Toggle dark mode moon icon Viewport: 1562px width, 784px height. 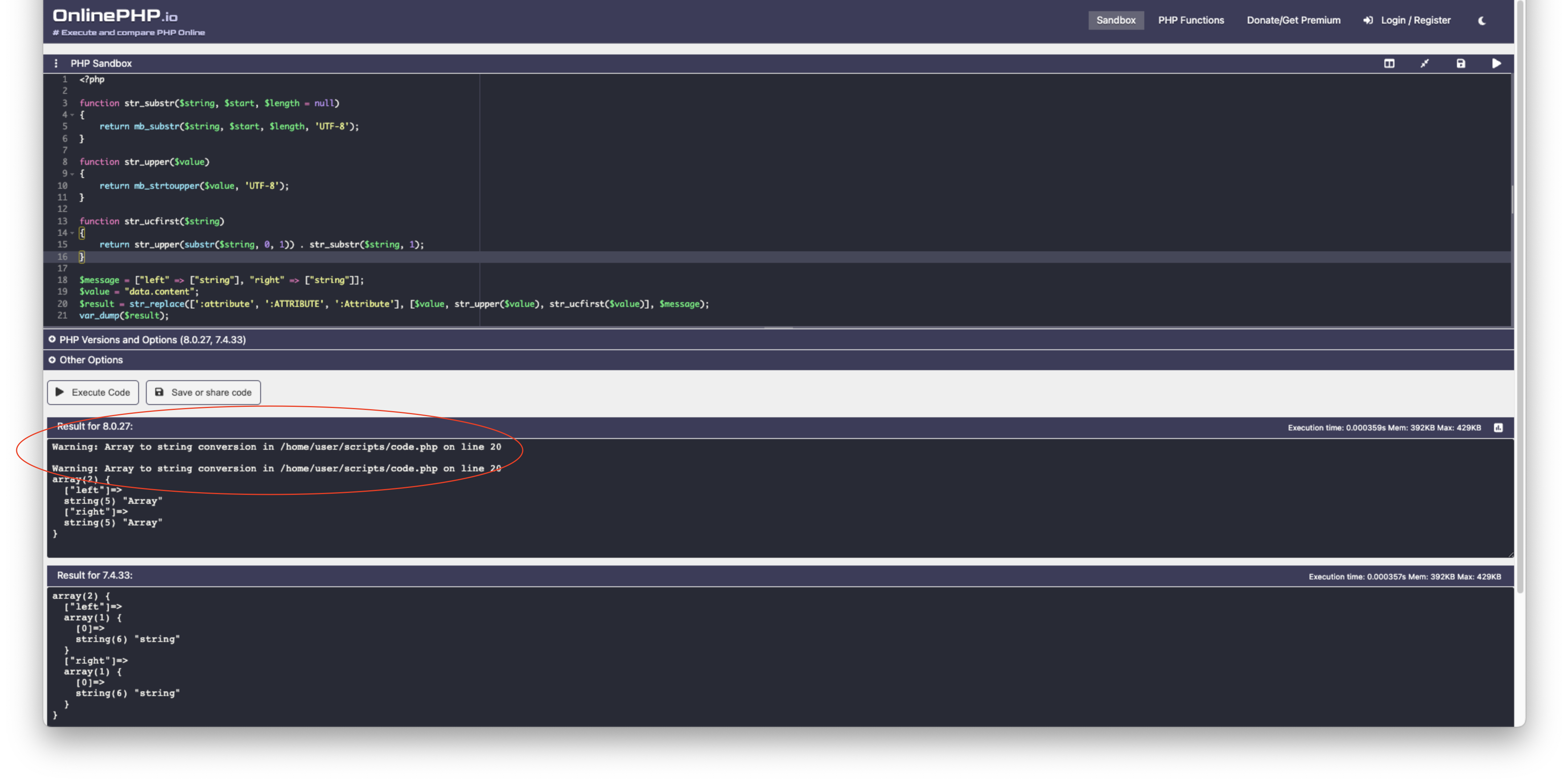pyautogui.click(x=1482, y=20)
